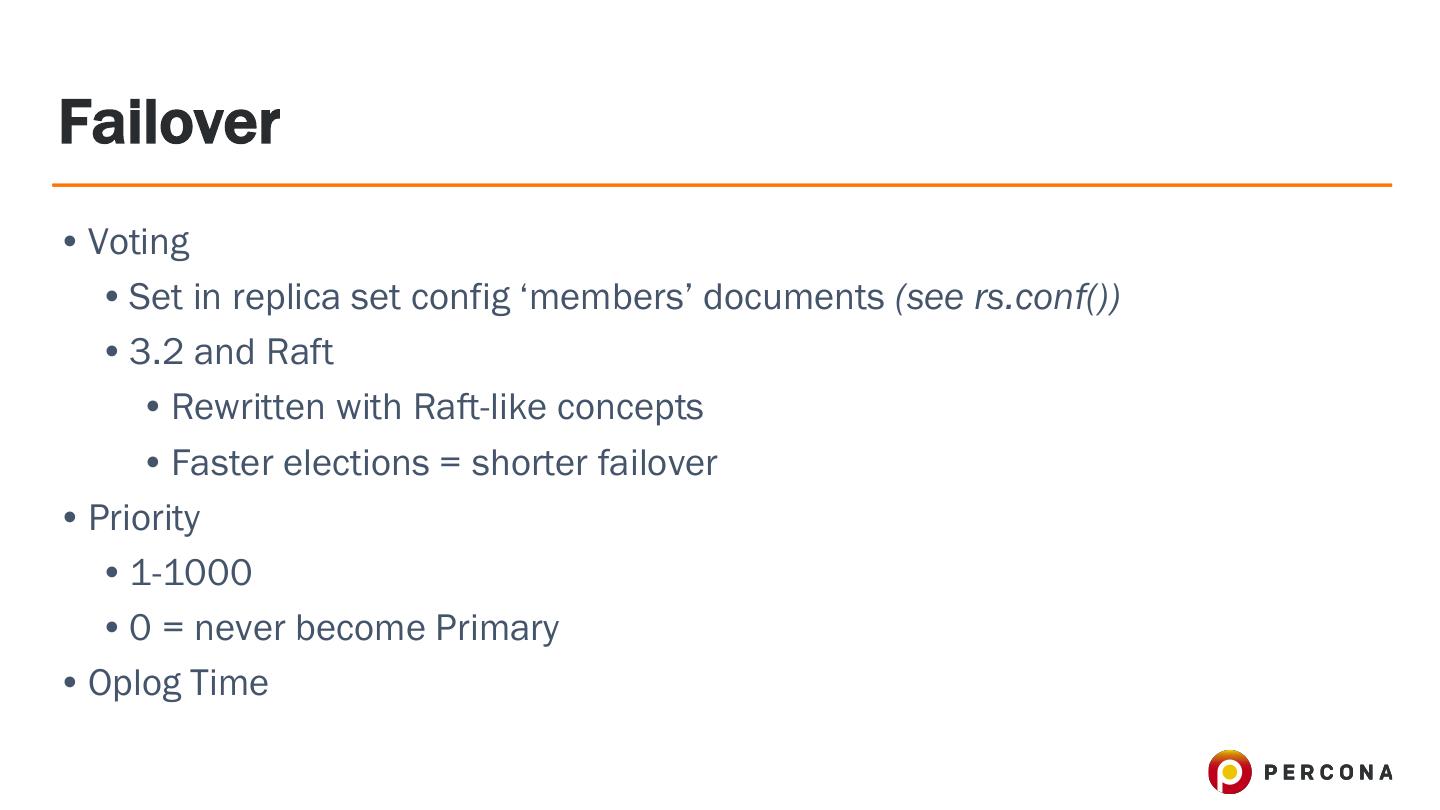
Task: Click "Faster elections = shorter failover" line
Action: 444,463
